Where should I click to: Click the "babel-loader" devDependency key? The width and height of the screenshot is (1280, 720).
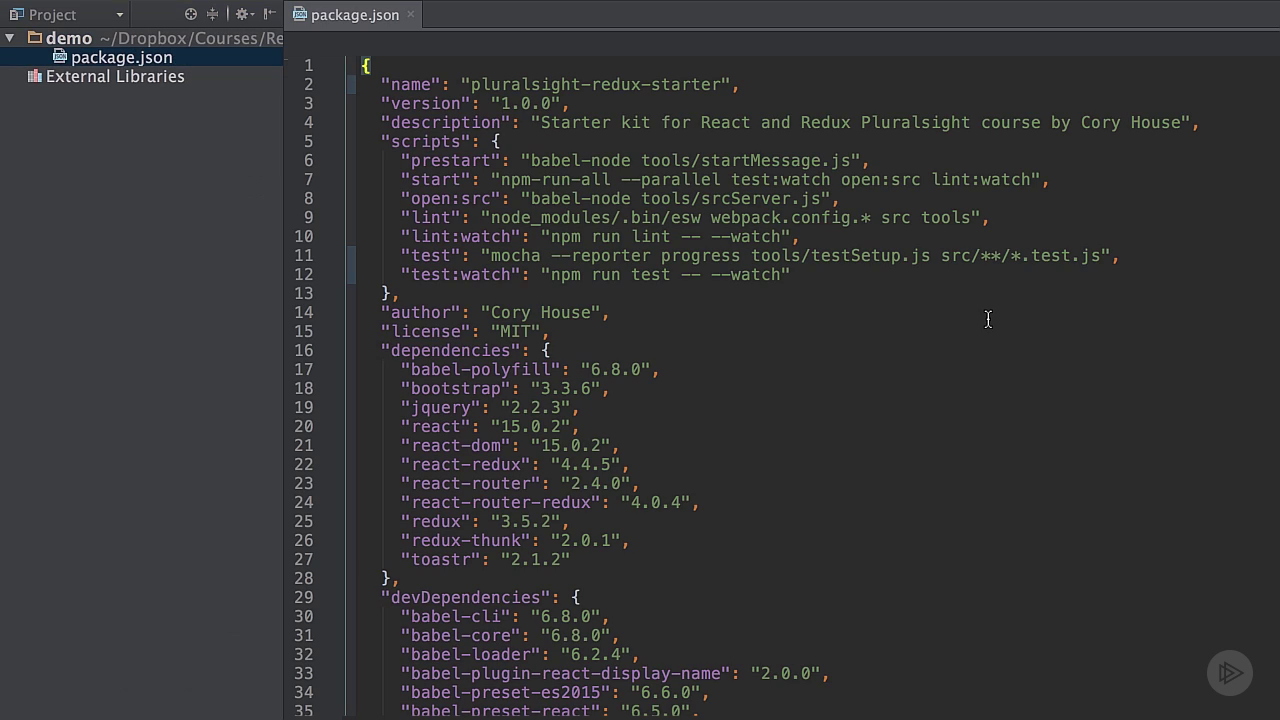(470, 654)
